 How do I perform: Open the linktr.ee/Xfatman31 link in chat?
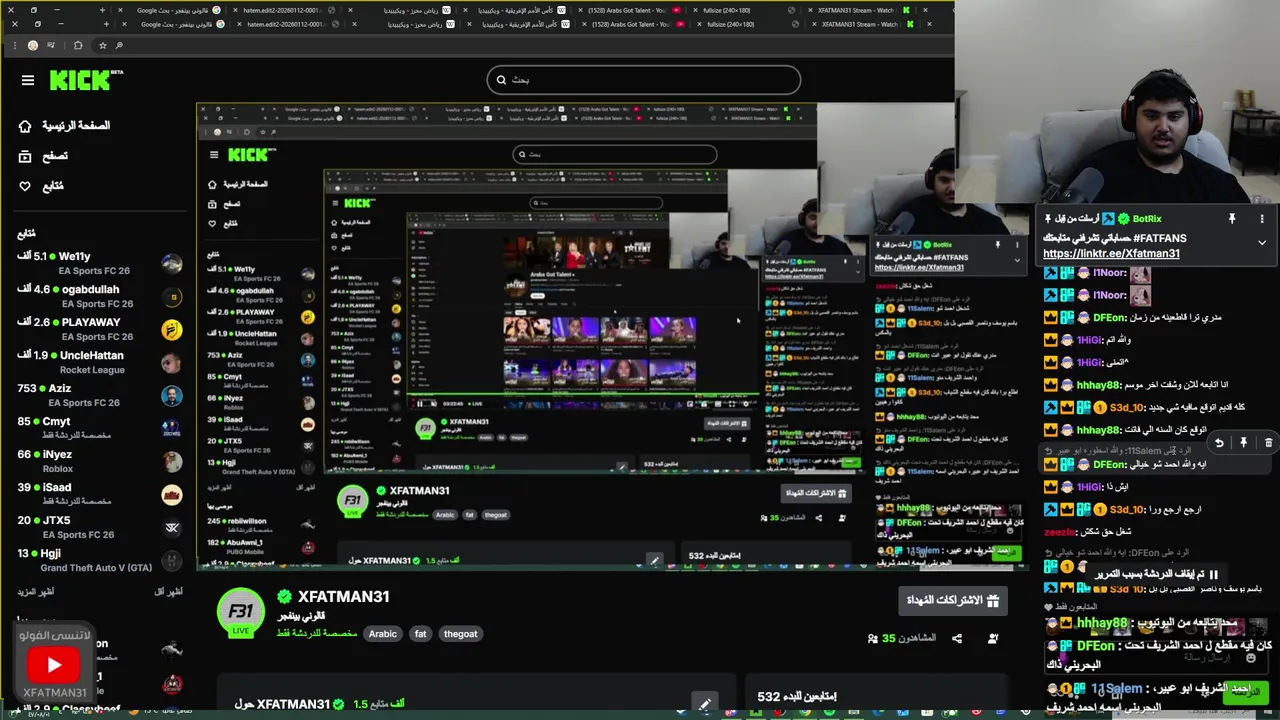coord(1111,254)
